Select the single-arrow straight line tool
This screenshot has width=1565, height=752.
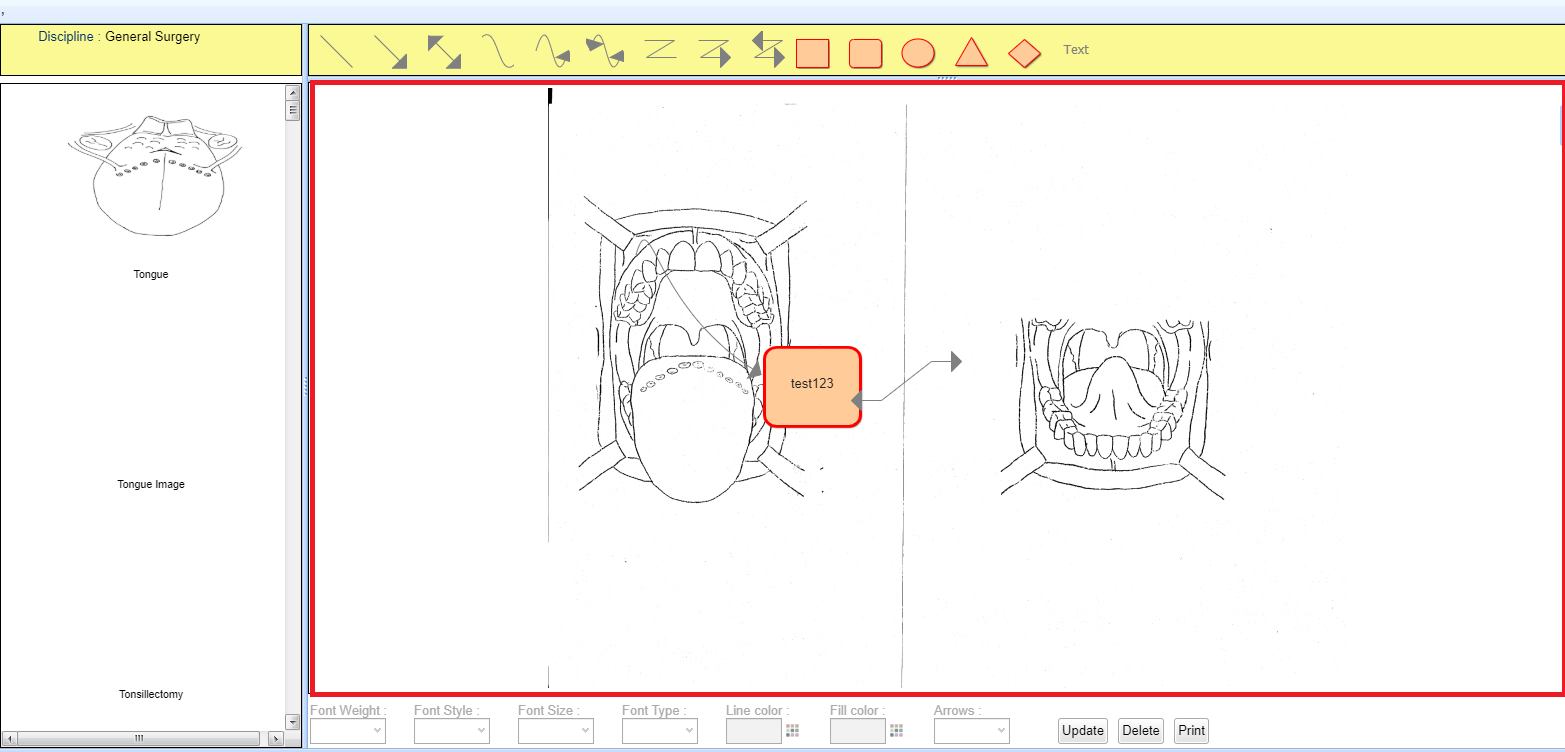(x=390, y=51)
